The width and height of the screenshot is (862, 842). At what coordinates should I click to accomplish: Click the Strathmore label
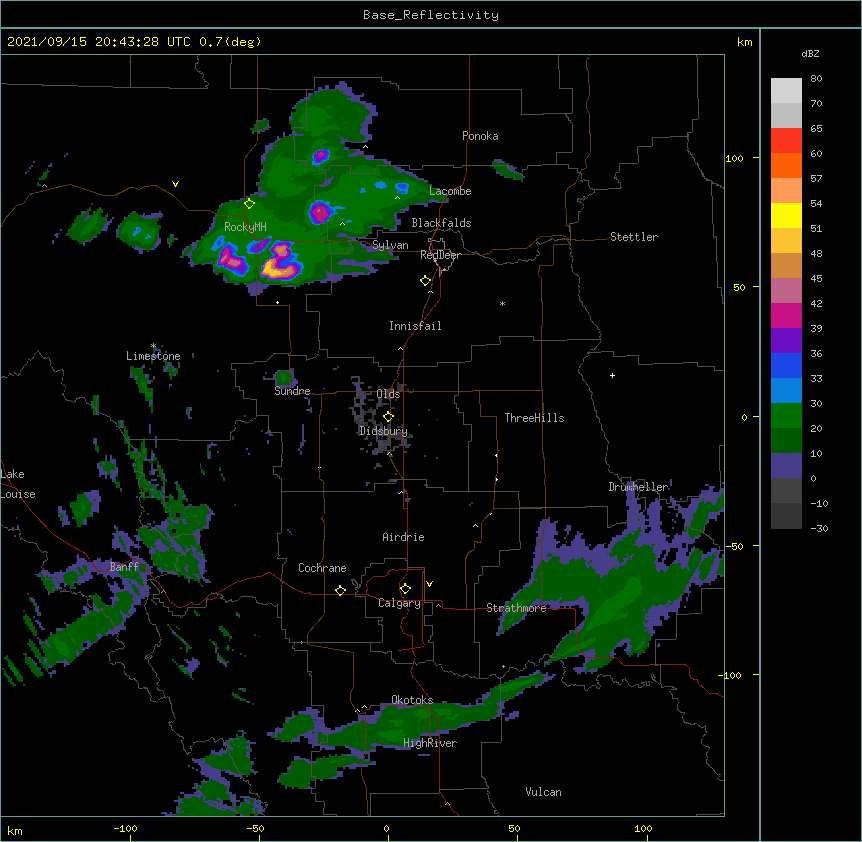tap(516, 608)
